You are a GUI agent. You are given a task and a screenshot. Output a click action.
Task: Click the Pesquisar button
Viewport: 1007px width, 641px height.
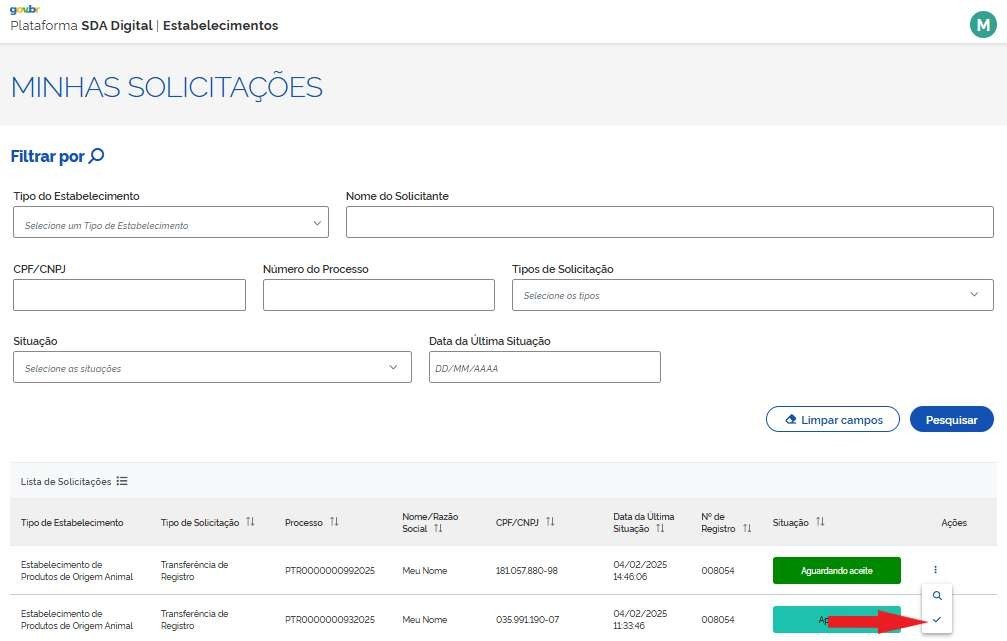(951, 419)
